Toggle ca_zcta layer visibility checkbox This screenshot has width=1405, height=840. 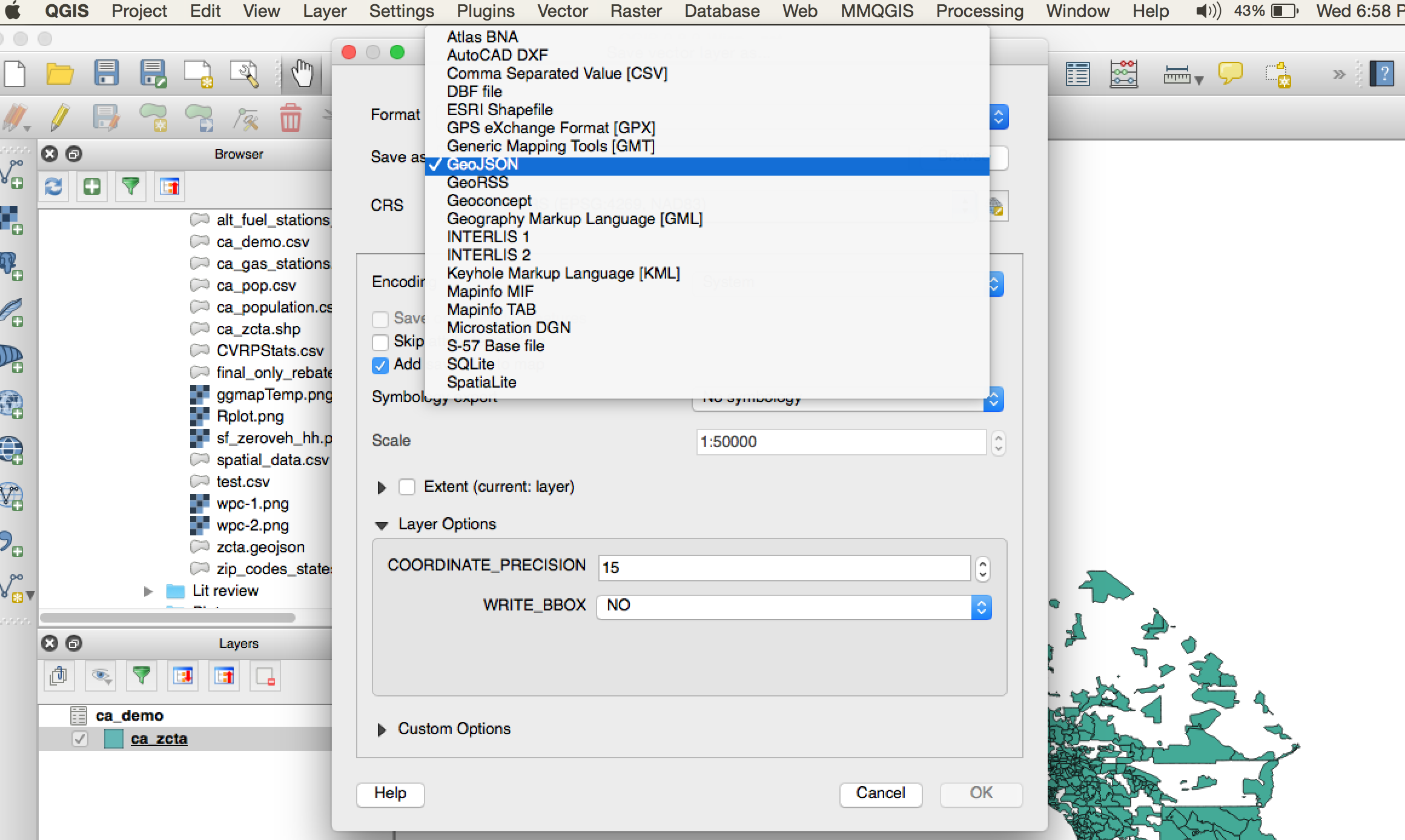coord(79,739)
